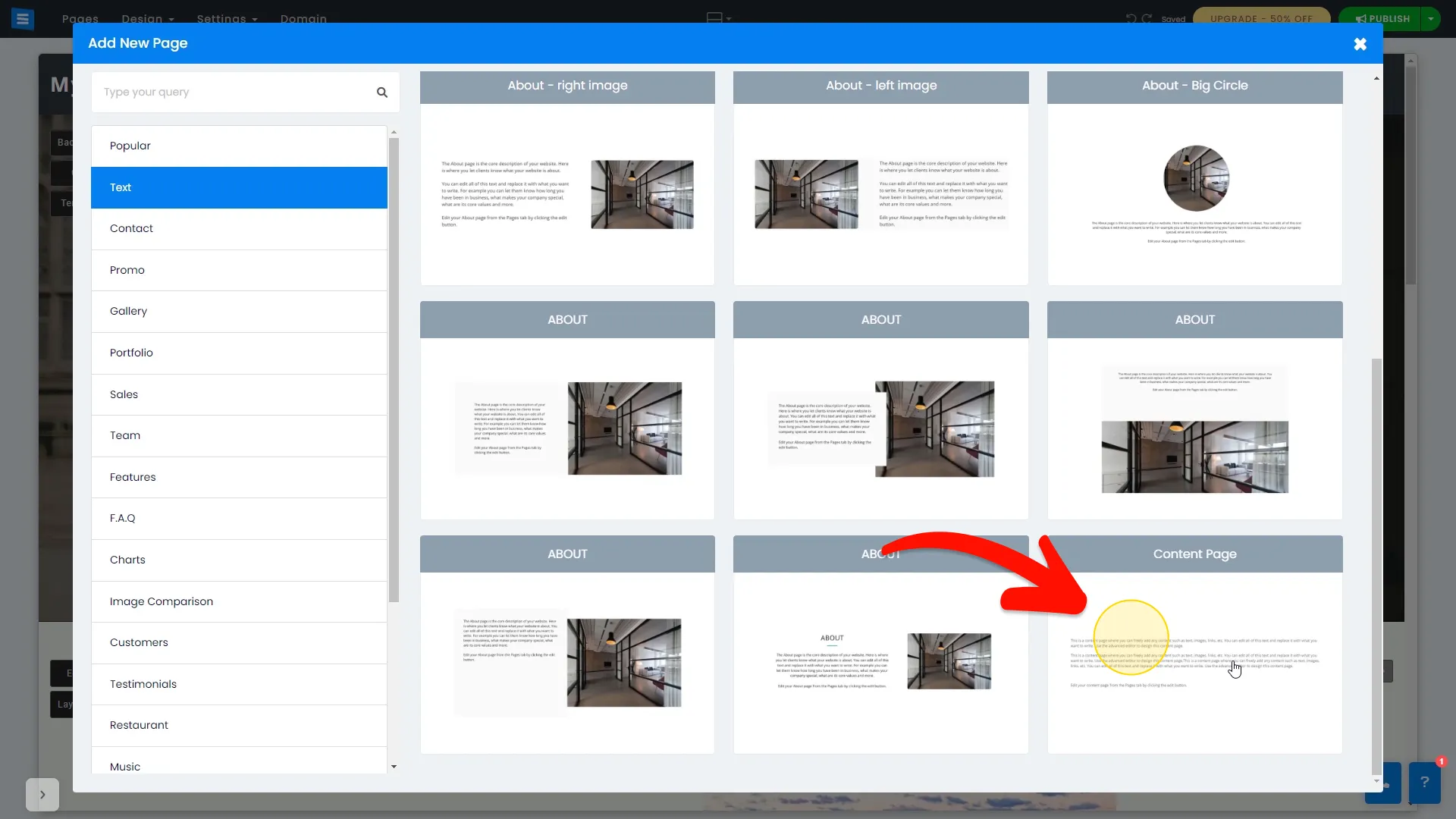Click the category list scroll up arrow
The image size is (1456, 819).
tap(394, 132)
